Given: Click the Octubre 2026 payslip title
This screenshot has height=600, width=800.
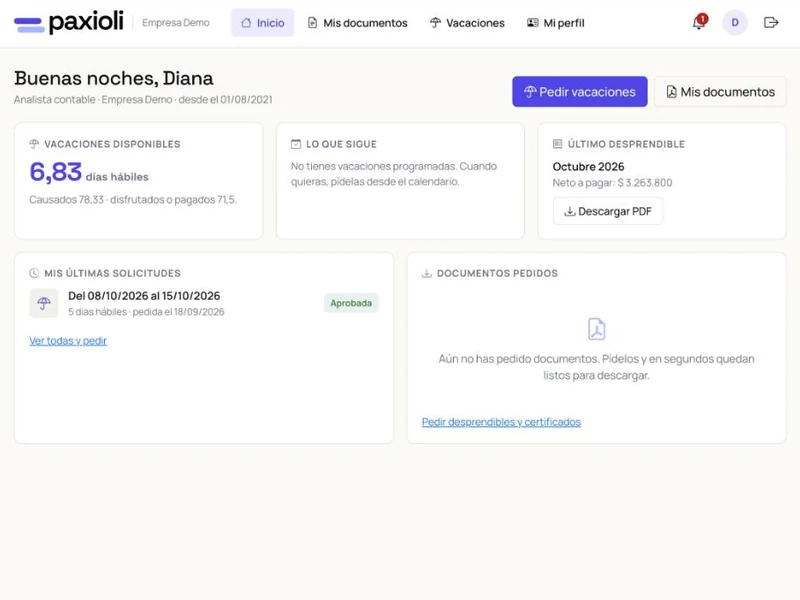Looking at the screenshot, I should click(x=588, y=167).
